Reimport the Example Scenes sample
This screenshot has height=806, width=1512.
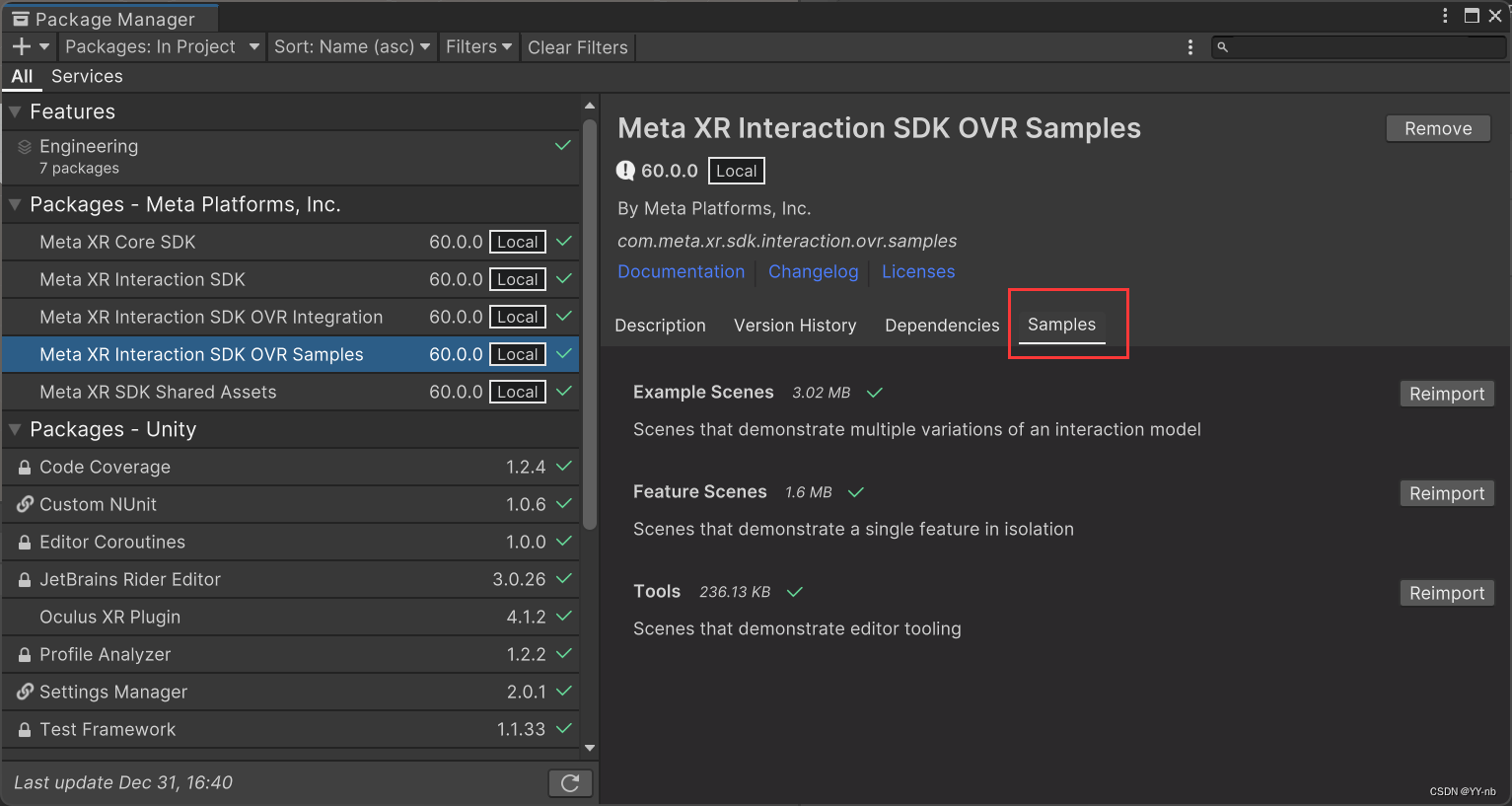tap(1447, 394)
